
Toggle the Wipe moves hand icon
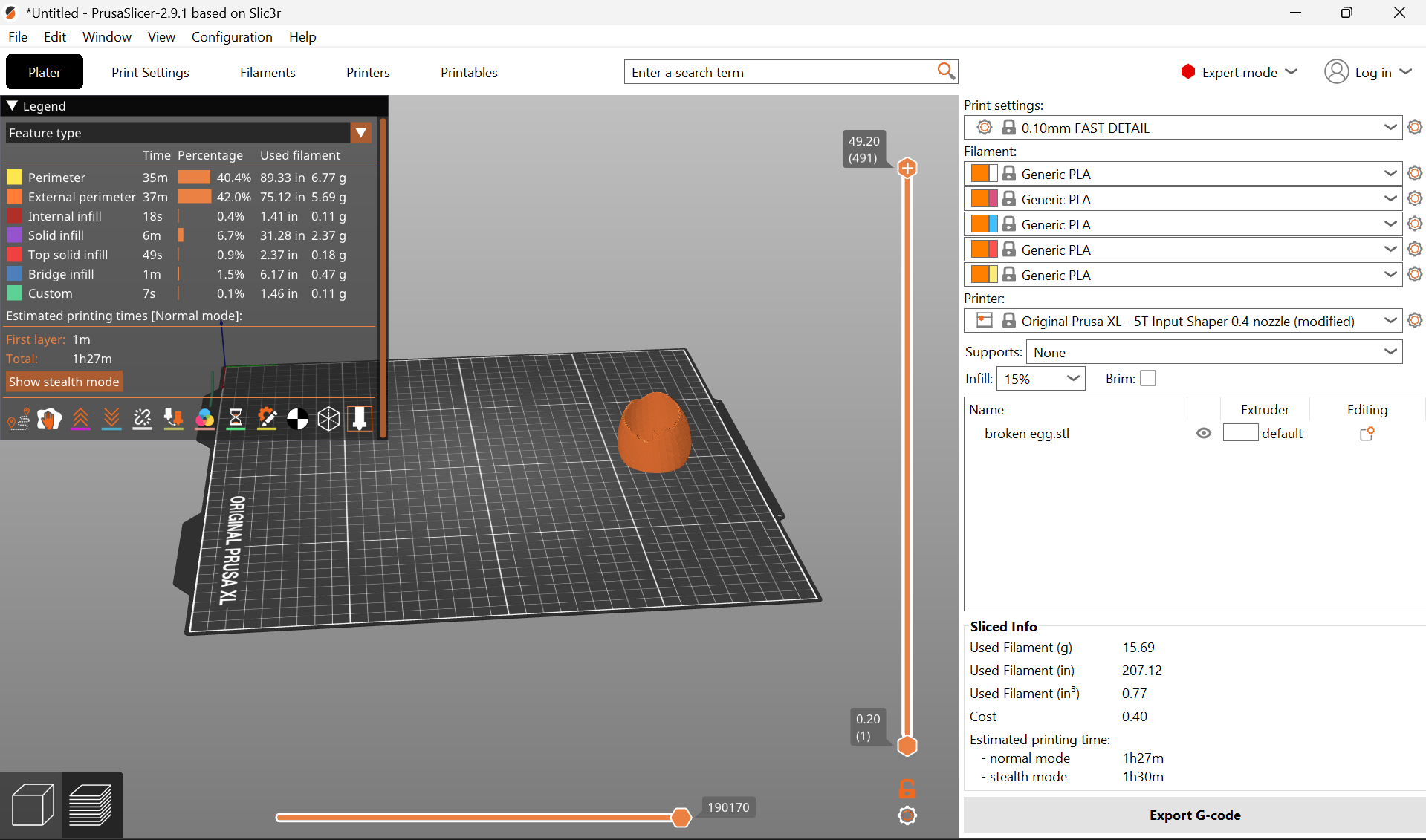(x=49, y=420)
